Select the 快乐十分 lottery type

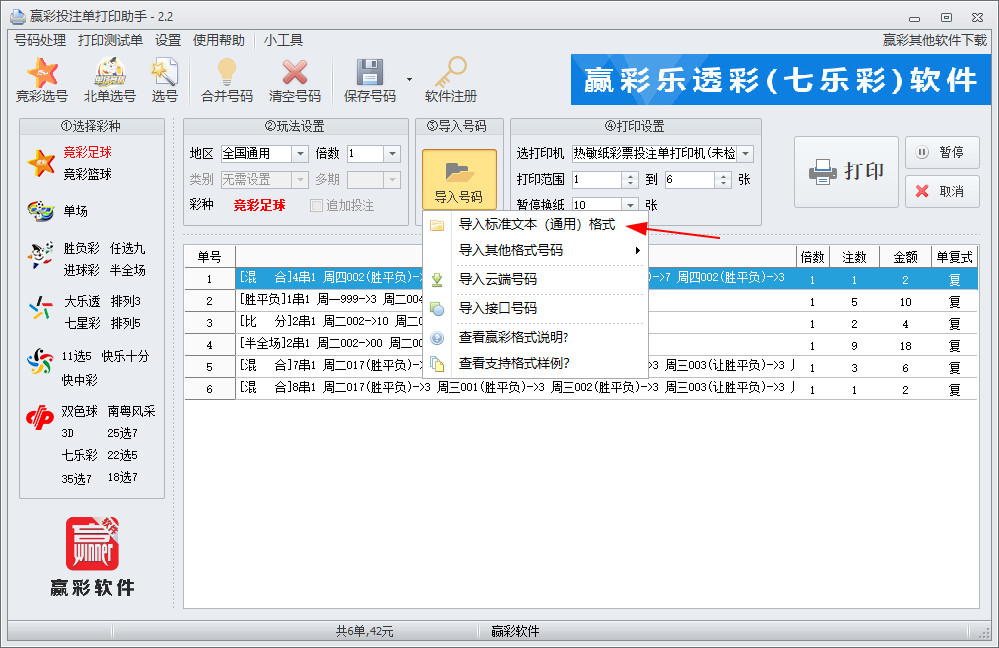126,356
